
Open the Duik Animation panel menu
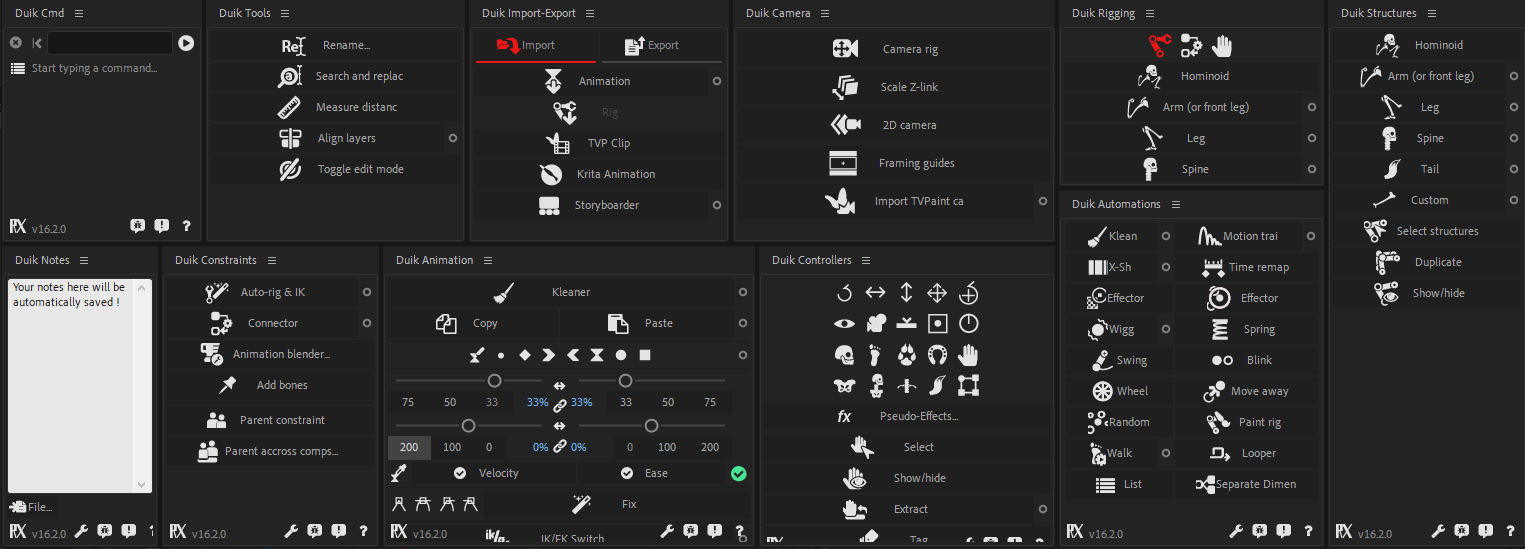coord(487,260)
